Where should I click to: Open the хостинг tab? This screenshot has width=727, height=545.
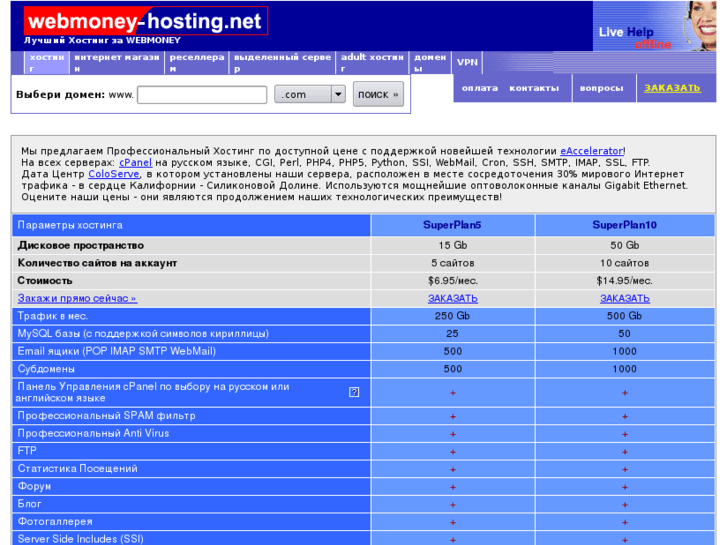[x=46, y=63]
